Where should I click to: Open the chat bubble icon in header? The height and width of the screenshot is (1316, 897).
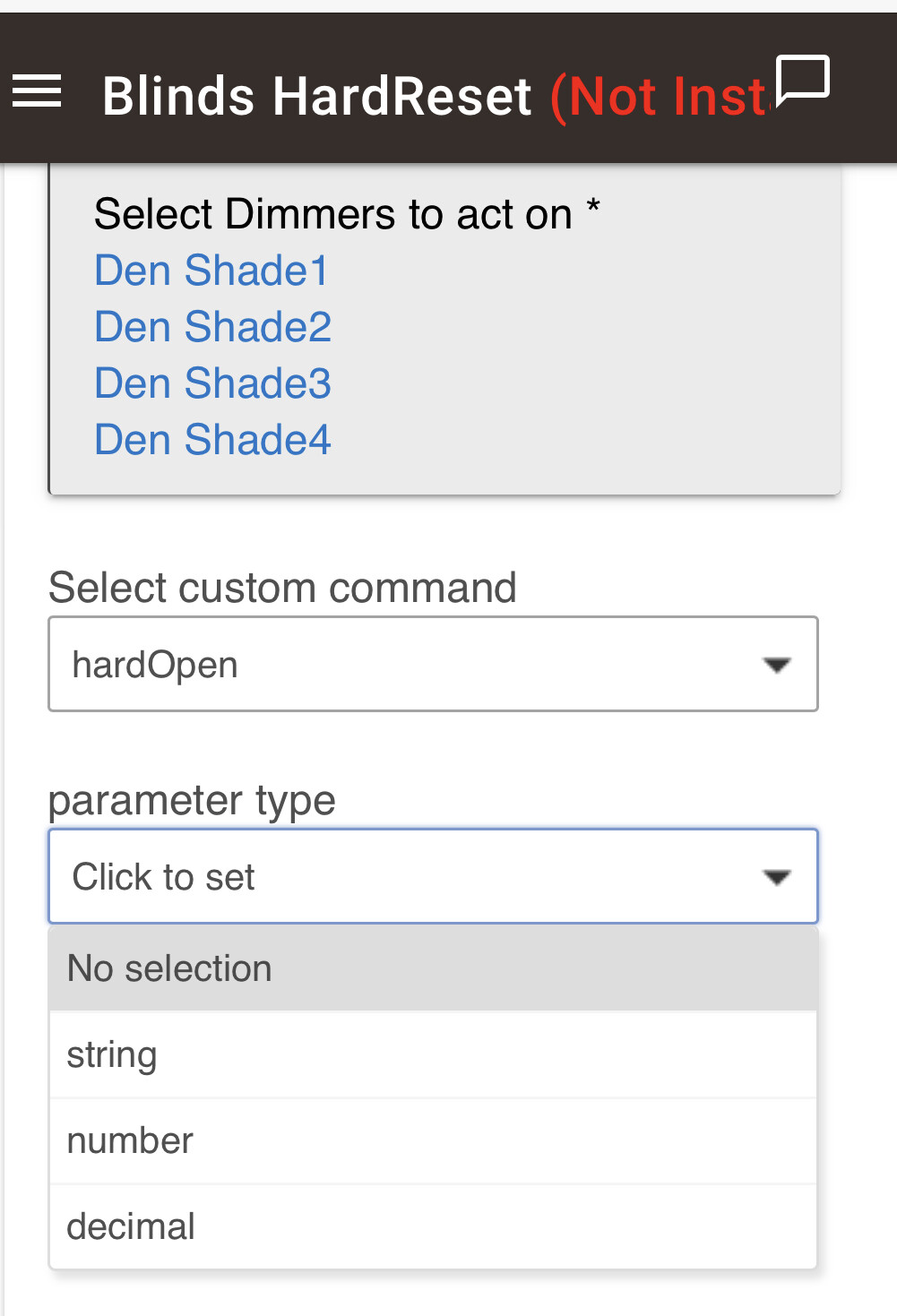click(x=802, y=81)
